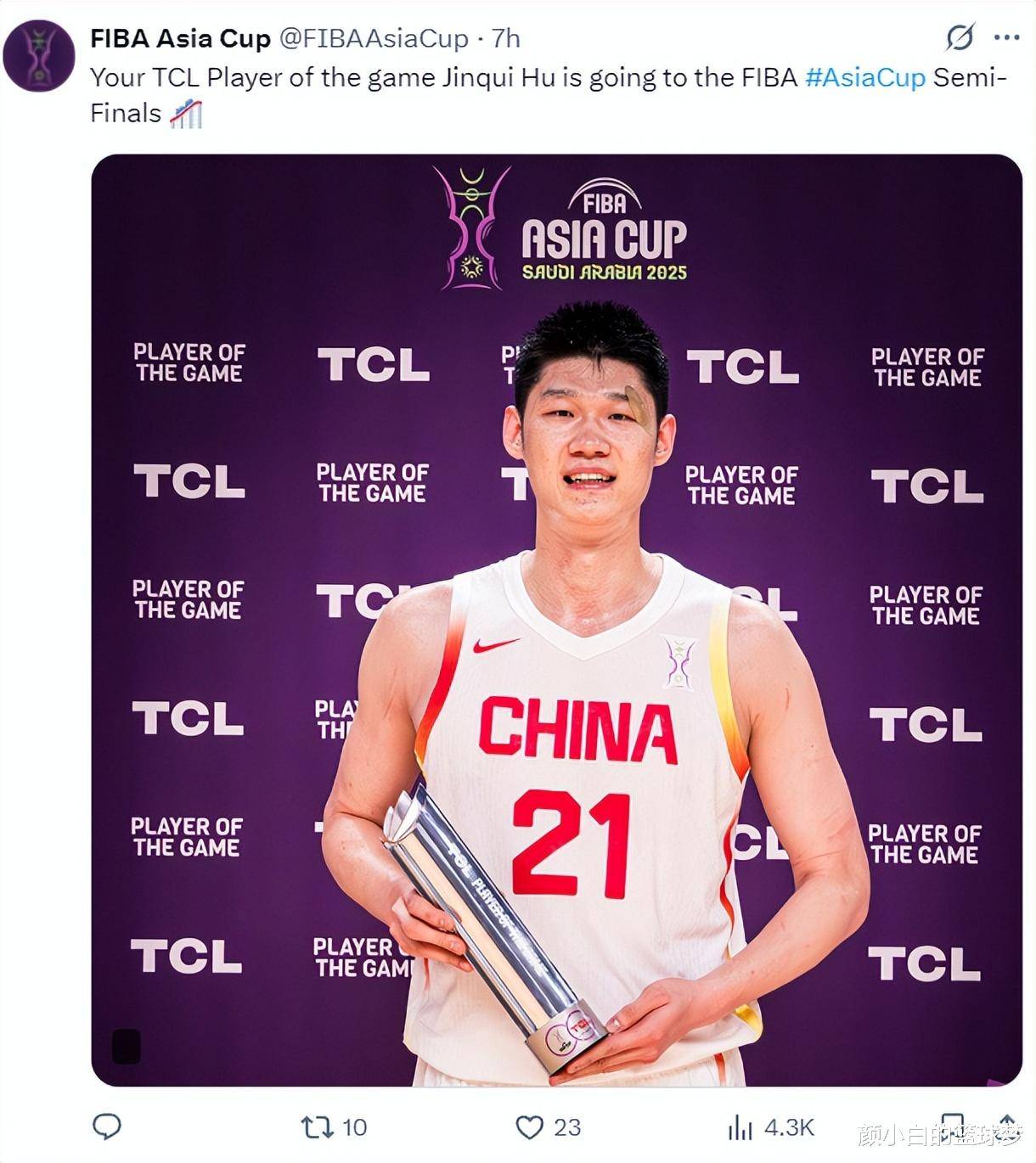
Task: Open the three-dot more options menu
Action: pyautogui.click(x=1007, y=38)
